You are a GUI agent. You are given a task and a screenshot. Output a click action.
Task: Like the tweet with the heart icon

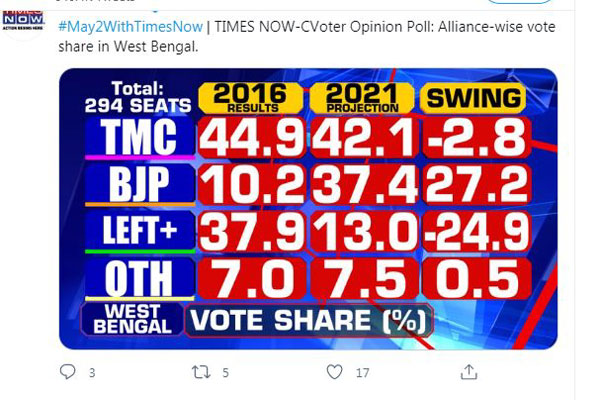pos(334,372)
